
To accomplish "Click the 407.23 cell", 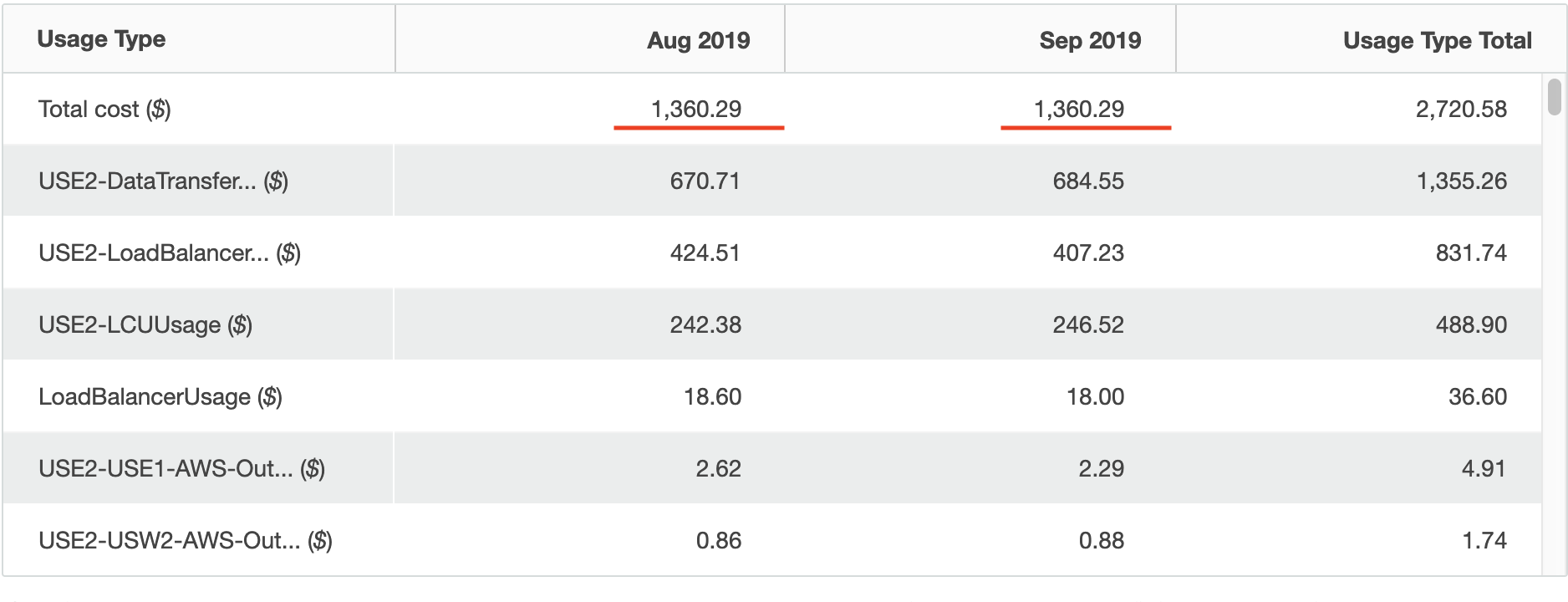I will click(x=1088, y=253).
